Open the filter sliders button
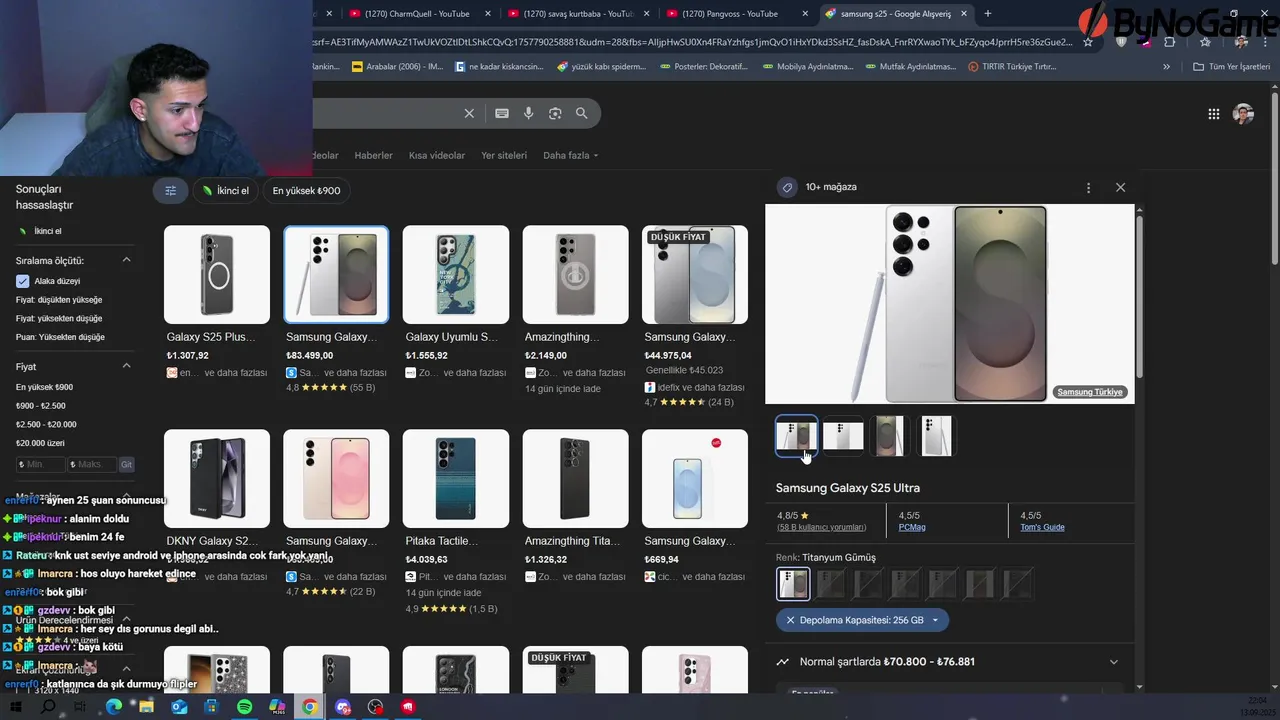Screen dimensions: 1280x720 (170, 191)
